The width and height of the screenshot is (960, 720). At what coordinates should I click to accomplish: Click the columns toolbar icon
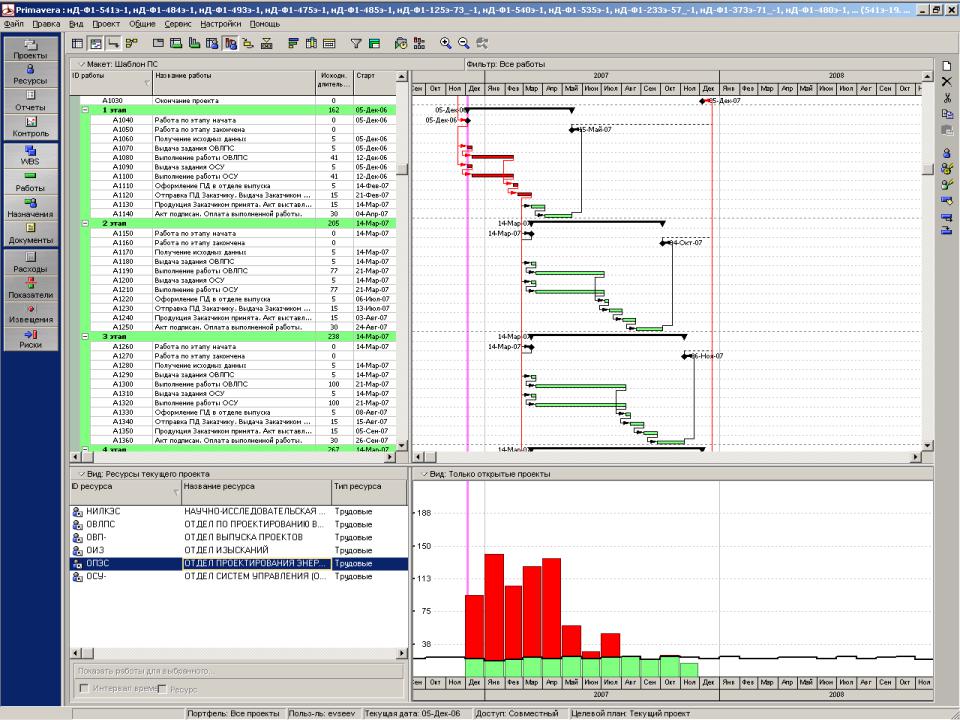tap(311, 43)
